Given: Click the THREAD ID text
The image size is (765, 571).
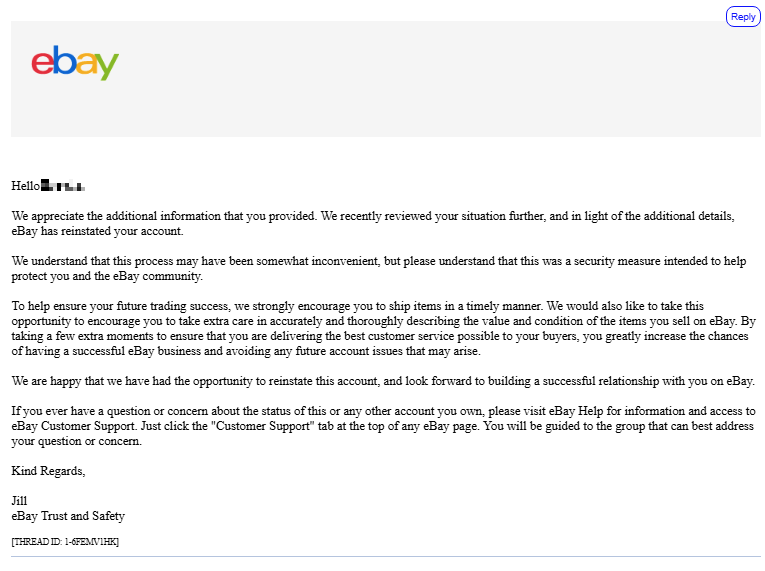Looking at the screenshot, I should coord(65,541).
